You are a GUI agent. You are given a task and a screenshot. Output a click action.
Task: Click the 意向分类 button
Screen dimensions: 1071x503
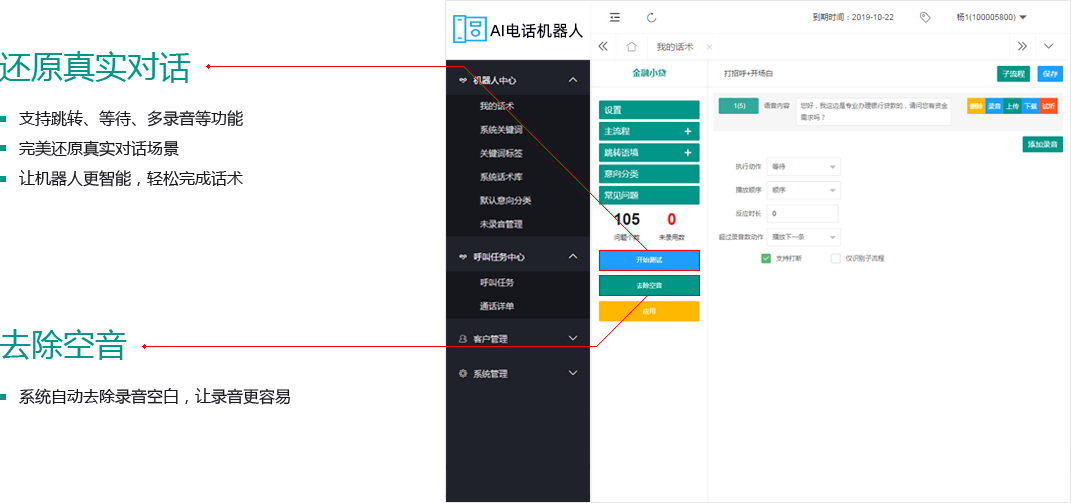click(649, 174)
